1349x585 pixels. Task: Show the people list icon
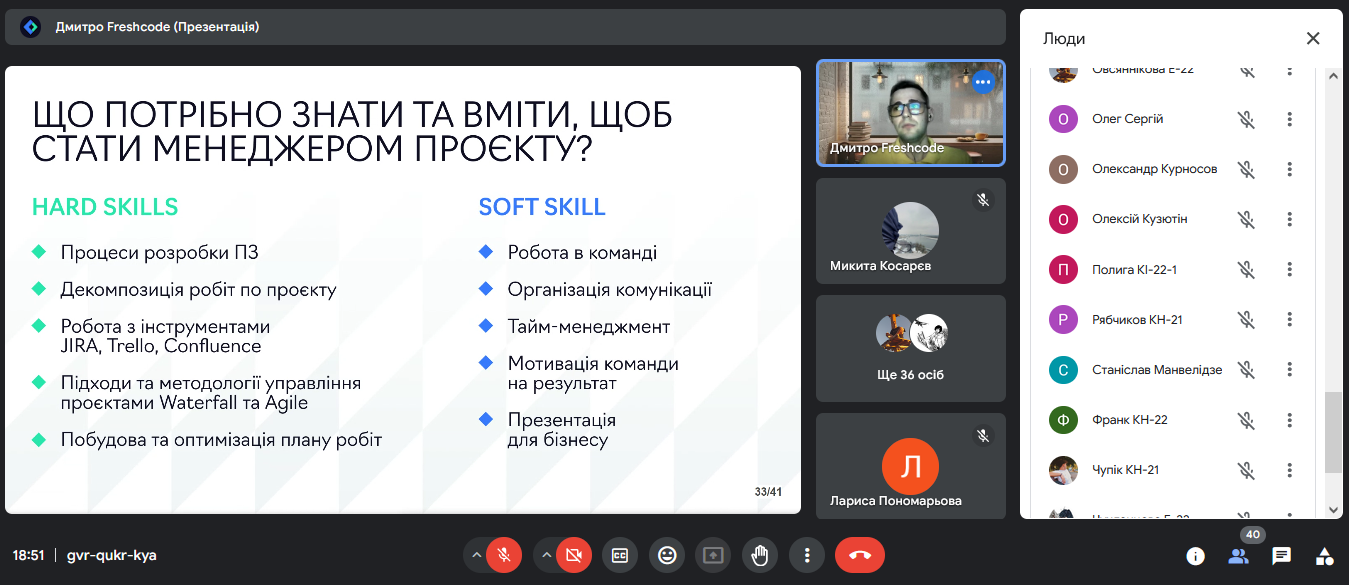click(1238, 556)
